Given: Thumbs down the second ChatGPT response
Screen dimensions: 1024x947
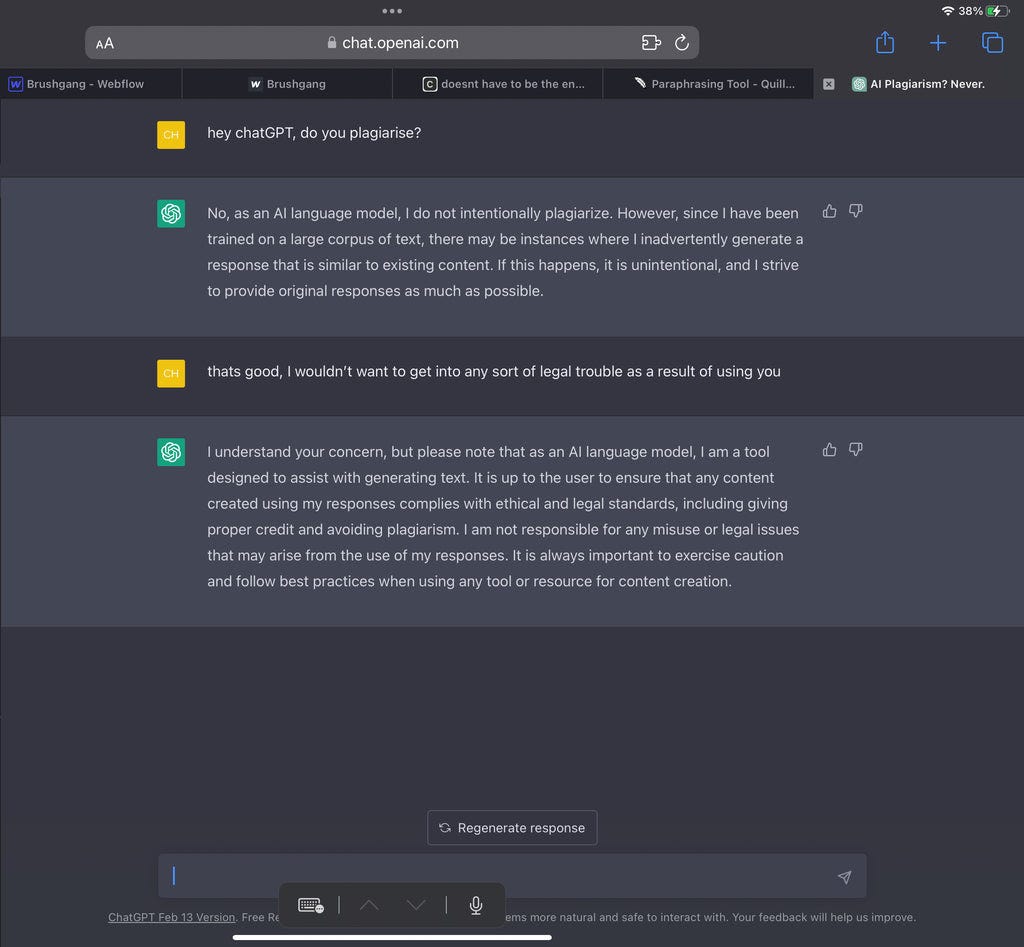Looking at the screenshot, I should (x=856, y=449).
